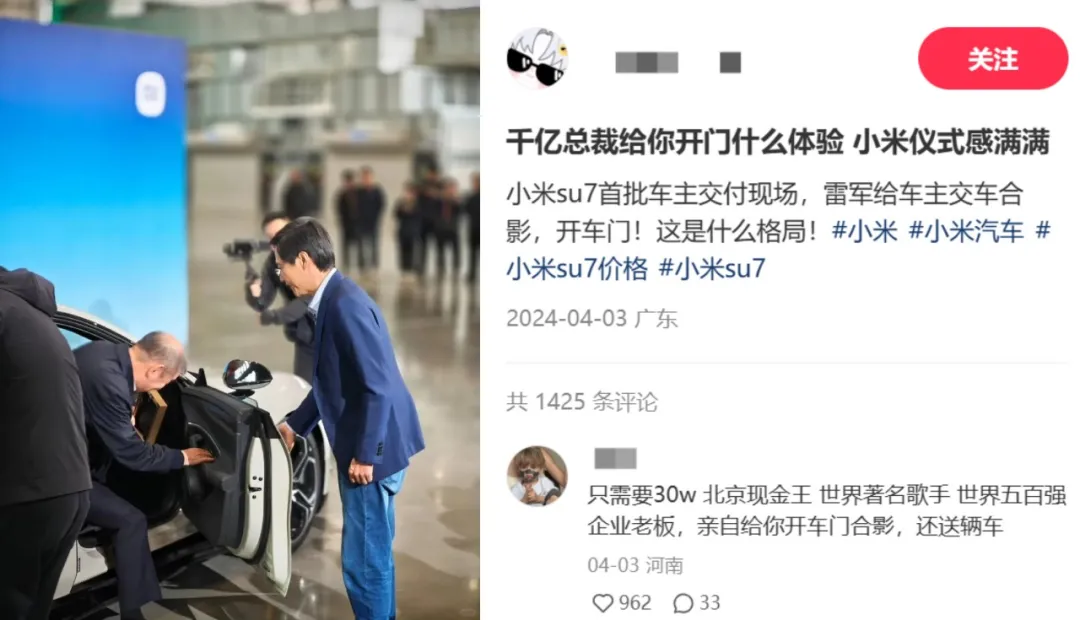Click the blurred badge beside the author name
The height and width of the screenshot is (620, 1080).
(730, 63)
